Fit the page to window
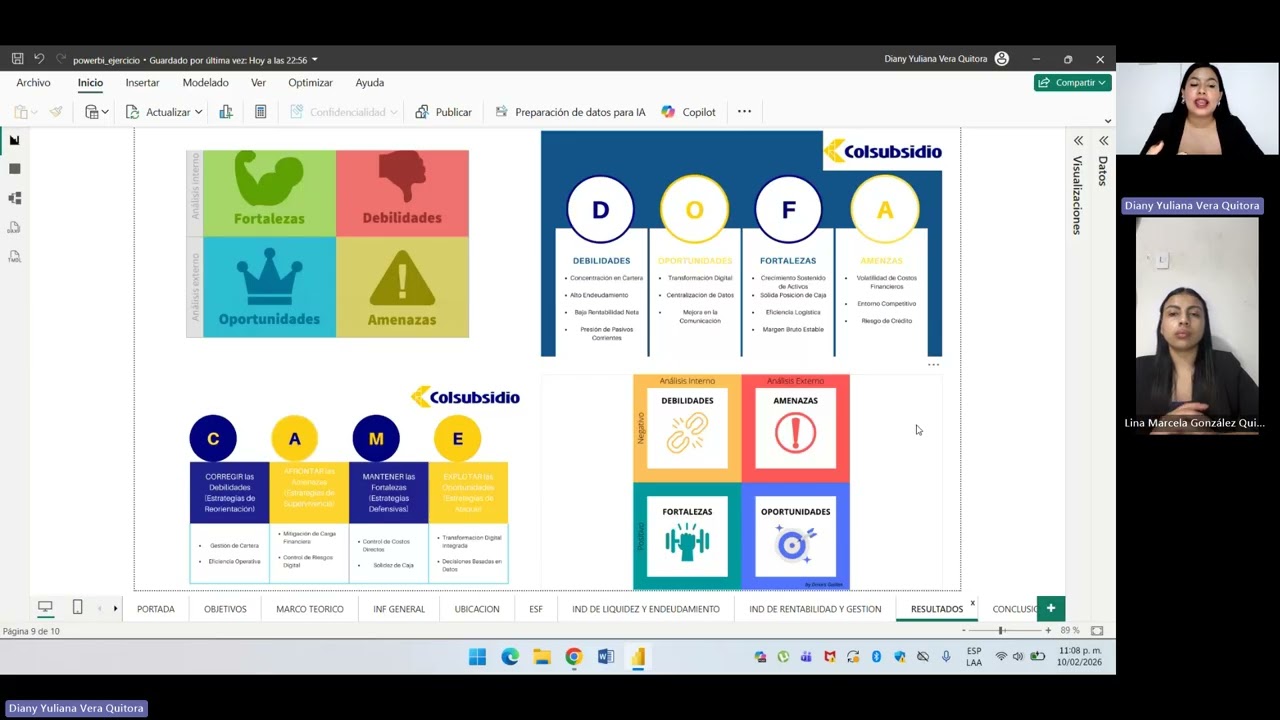 (x=1097, y=631)
